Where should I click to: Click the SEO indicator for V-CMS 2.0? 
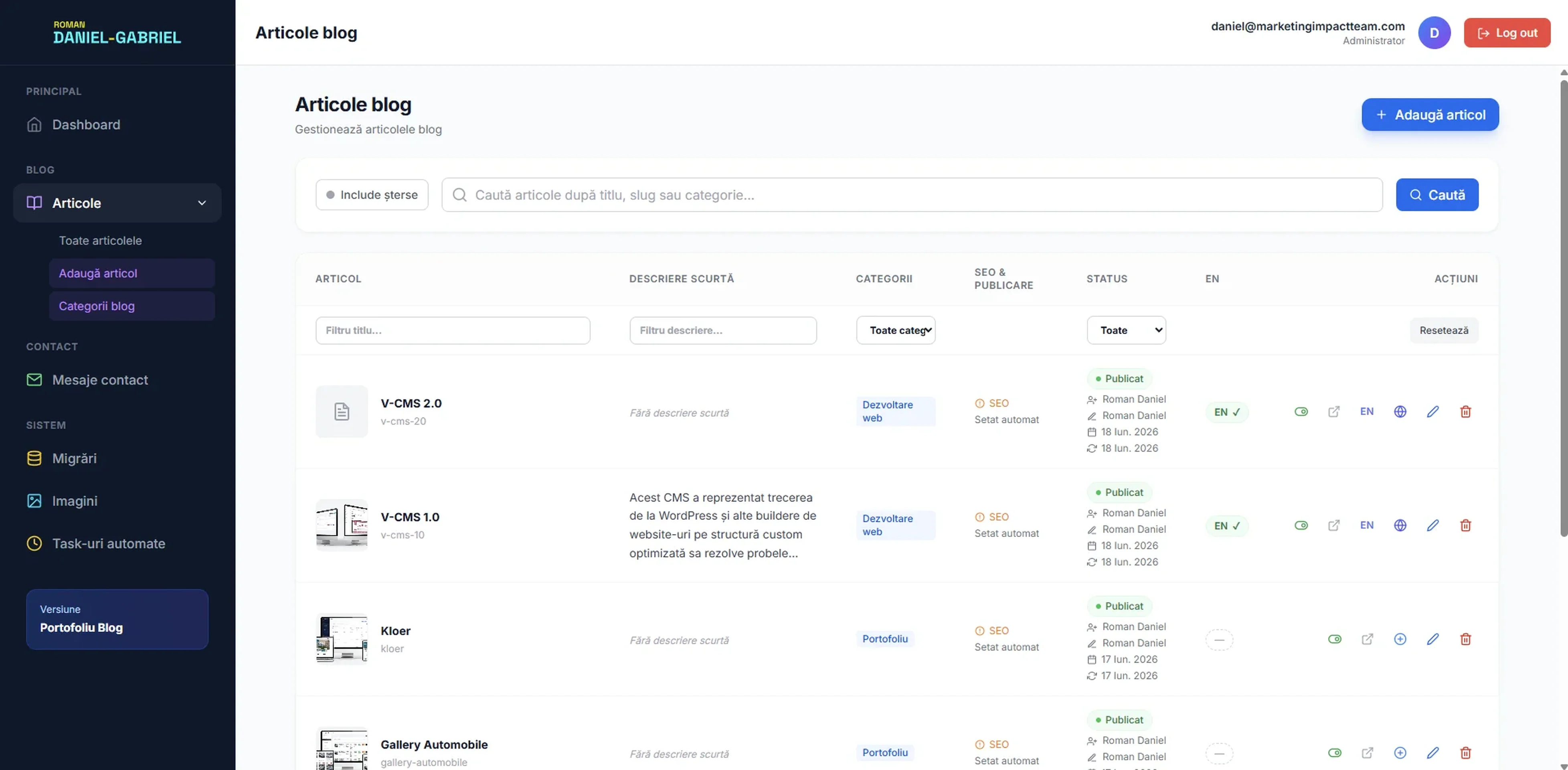(991, 403)
